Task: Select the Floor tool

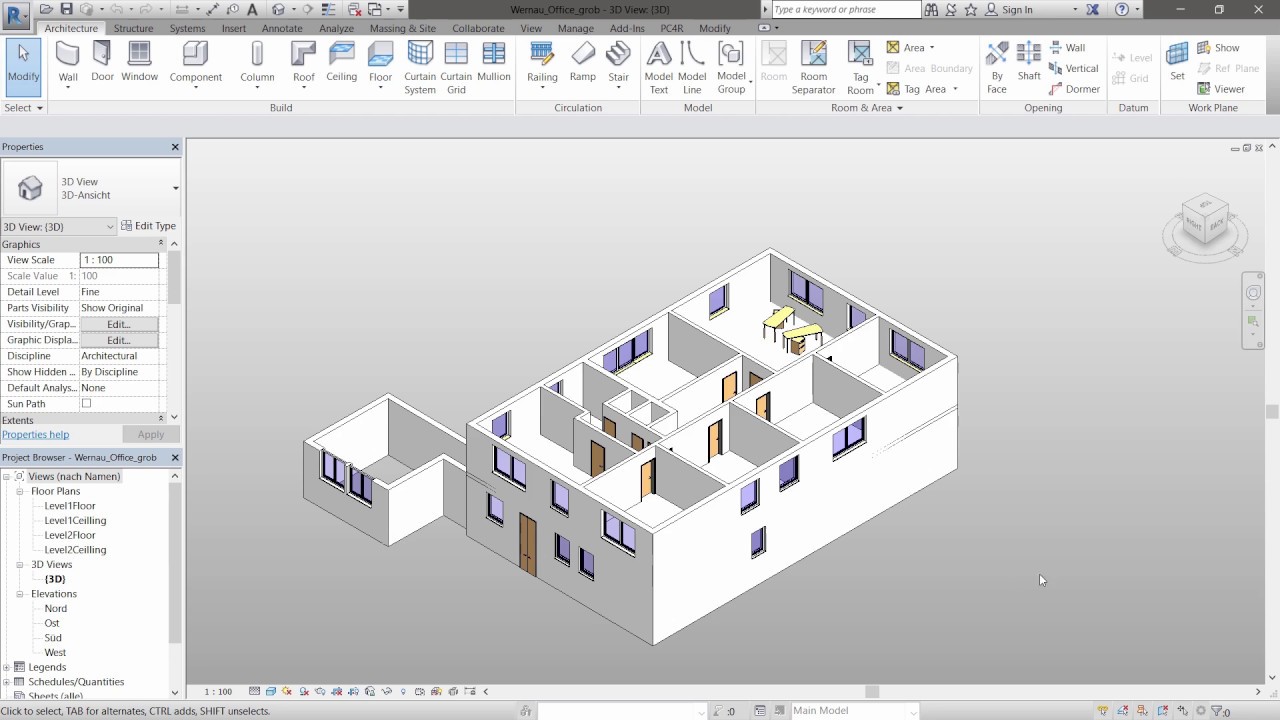Action: pyautogui.click(x=381, y=64)
